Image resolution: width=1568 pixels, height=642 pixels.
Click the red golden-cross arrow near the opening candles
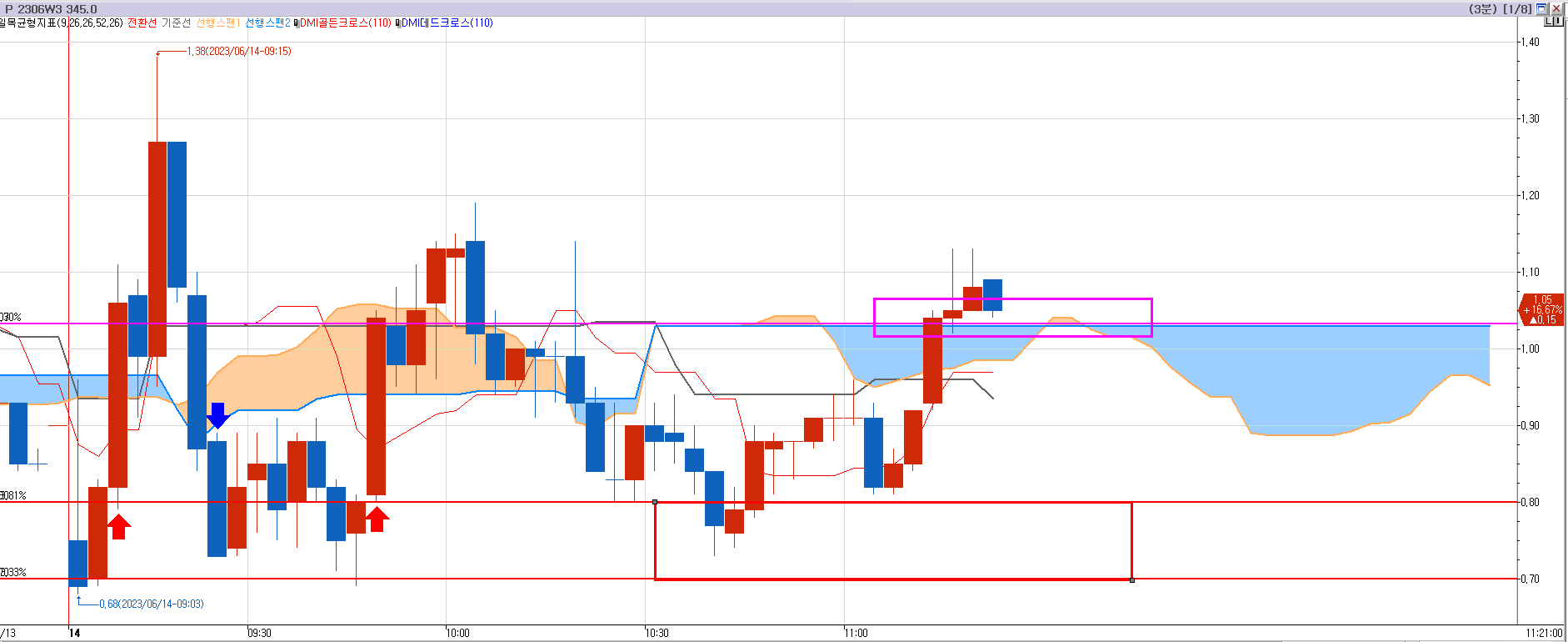(118, 527)
